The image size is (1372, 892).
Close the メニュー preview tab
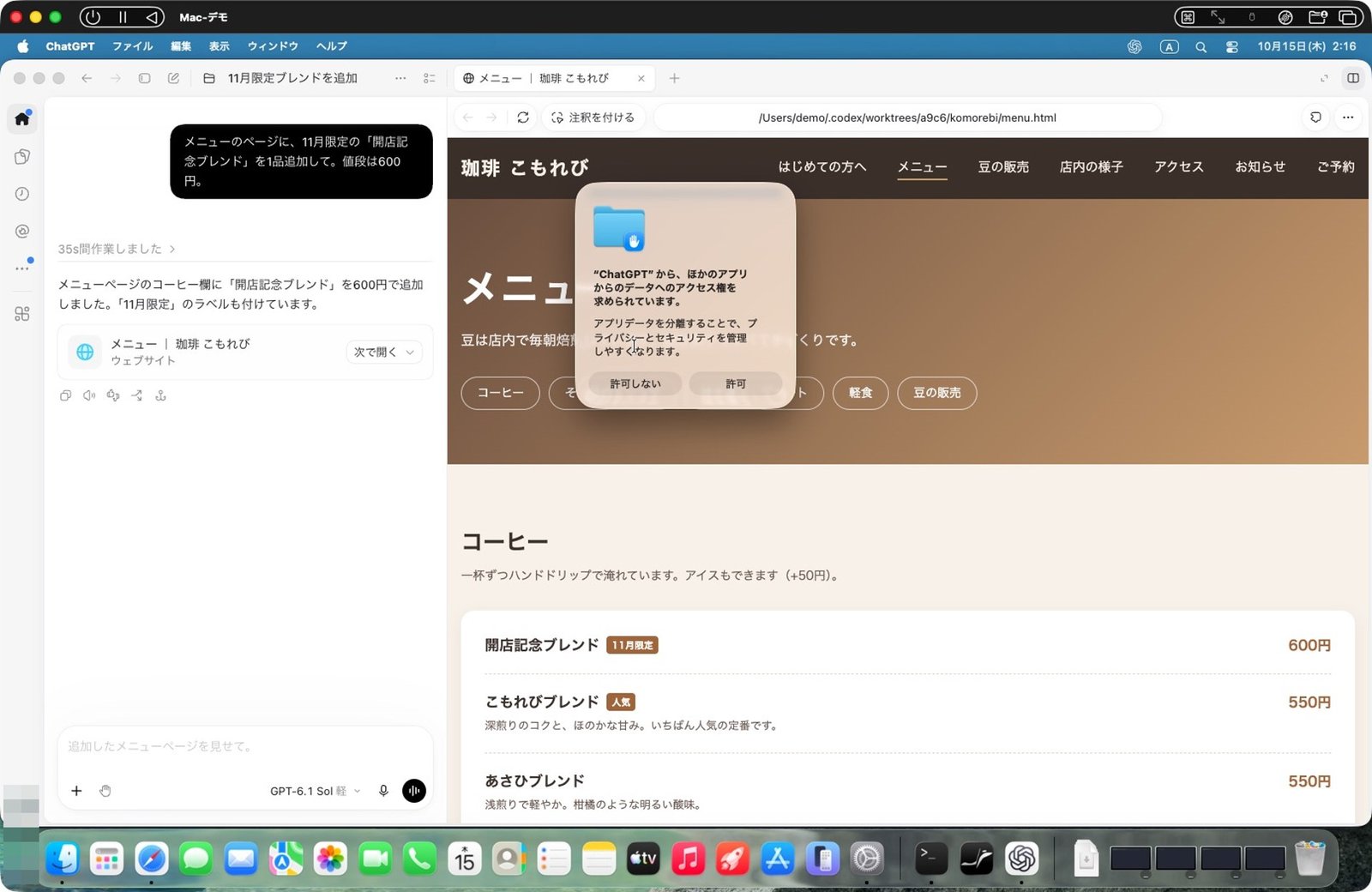[641, 78]
